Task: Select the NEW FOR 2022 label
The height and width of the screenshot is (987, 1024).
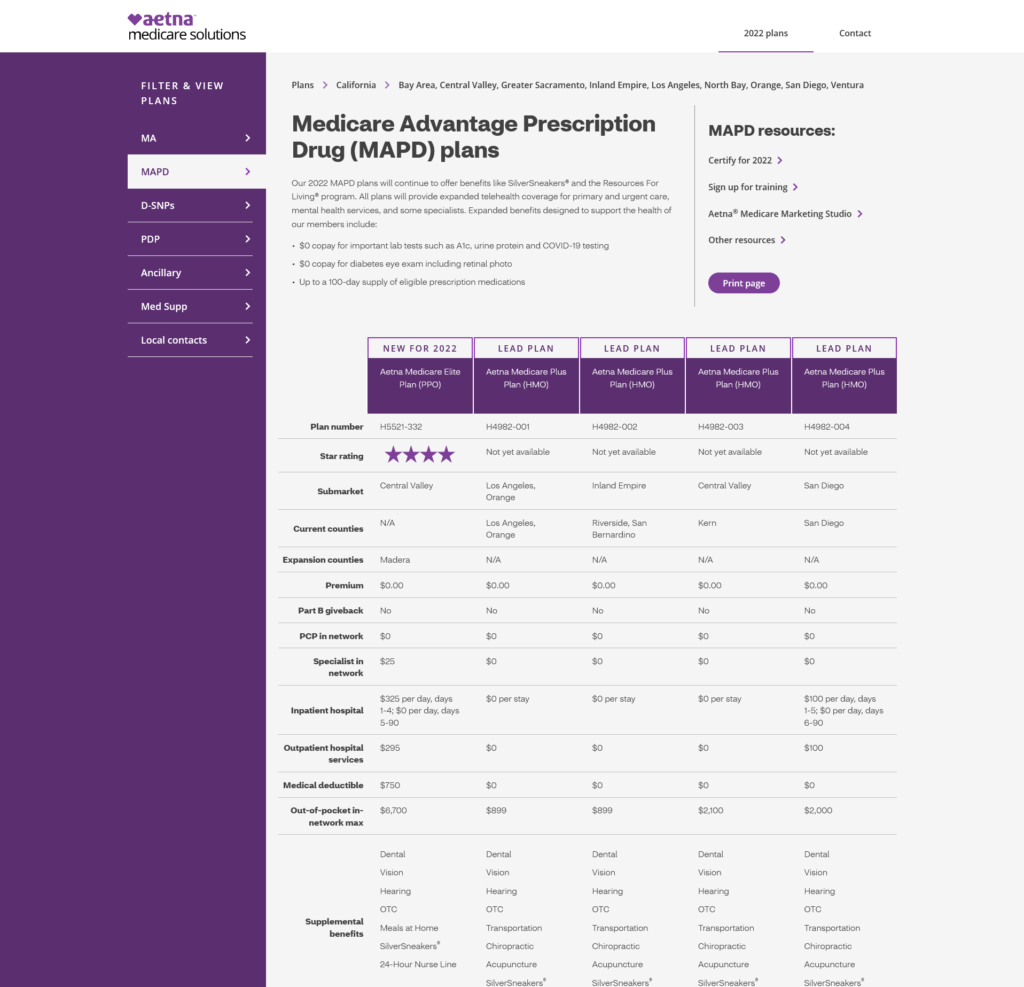Action: [x=420, y=348]
